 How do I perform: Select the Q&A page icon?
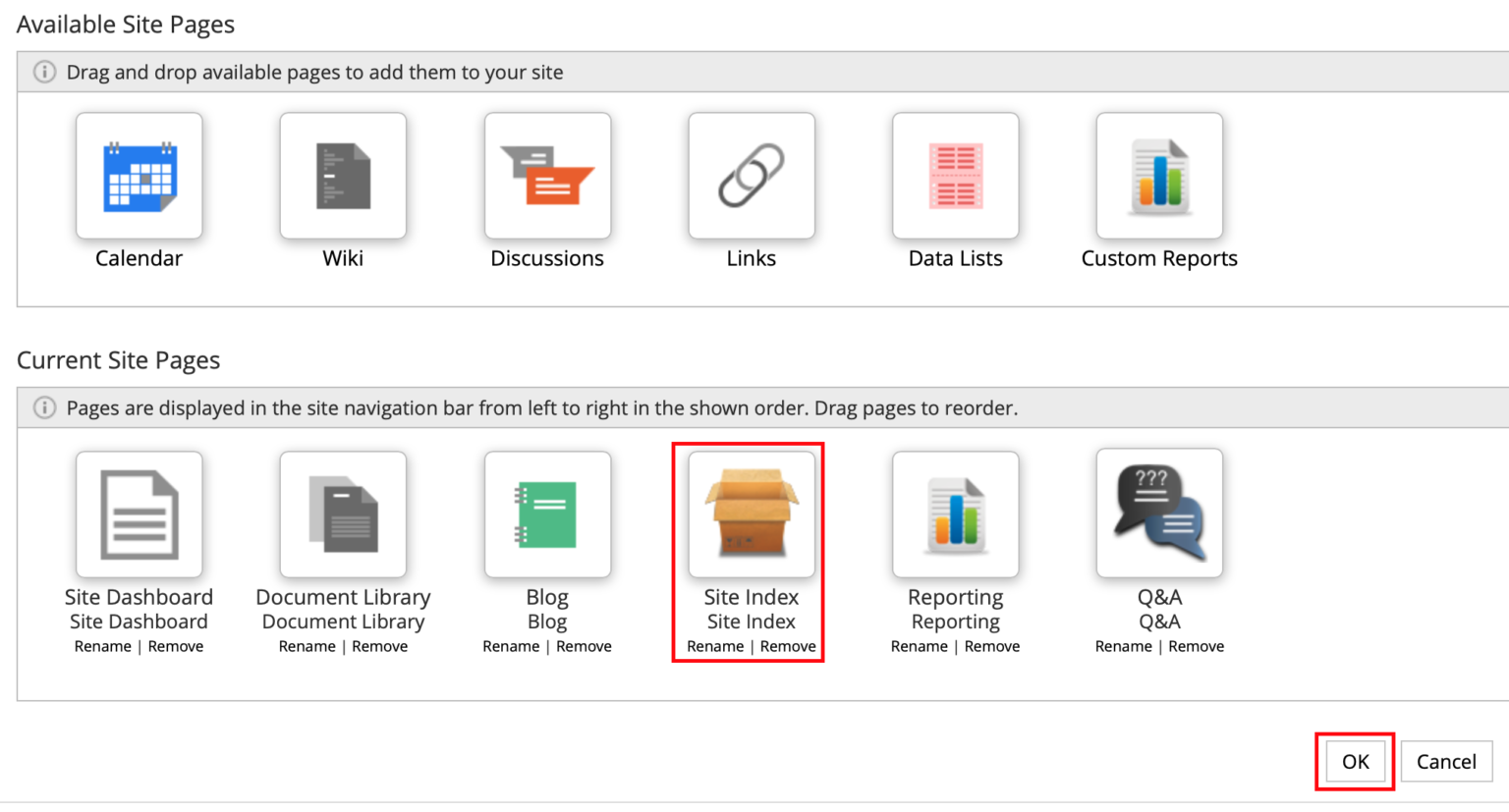1159,513
